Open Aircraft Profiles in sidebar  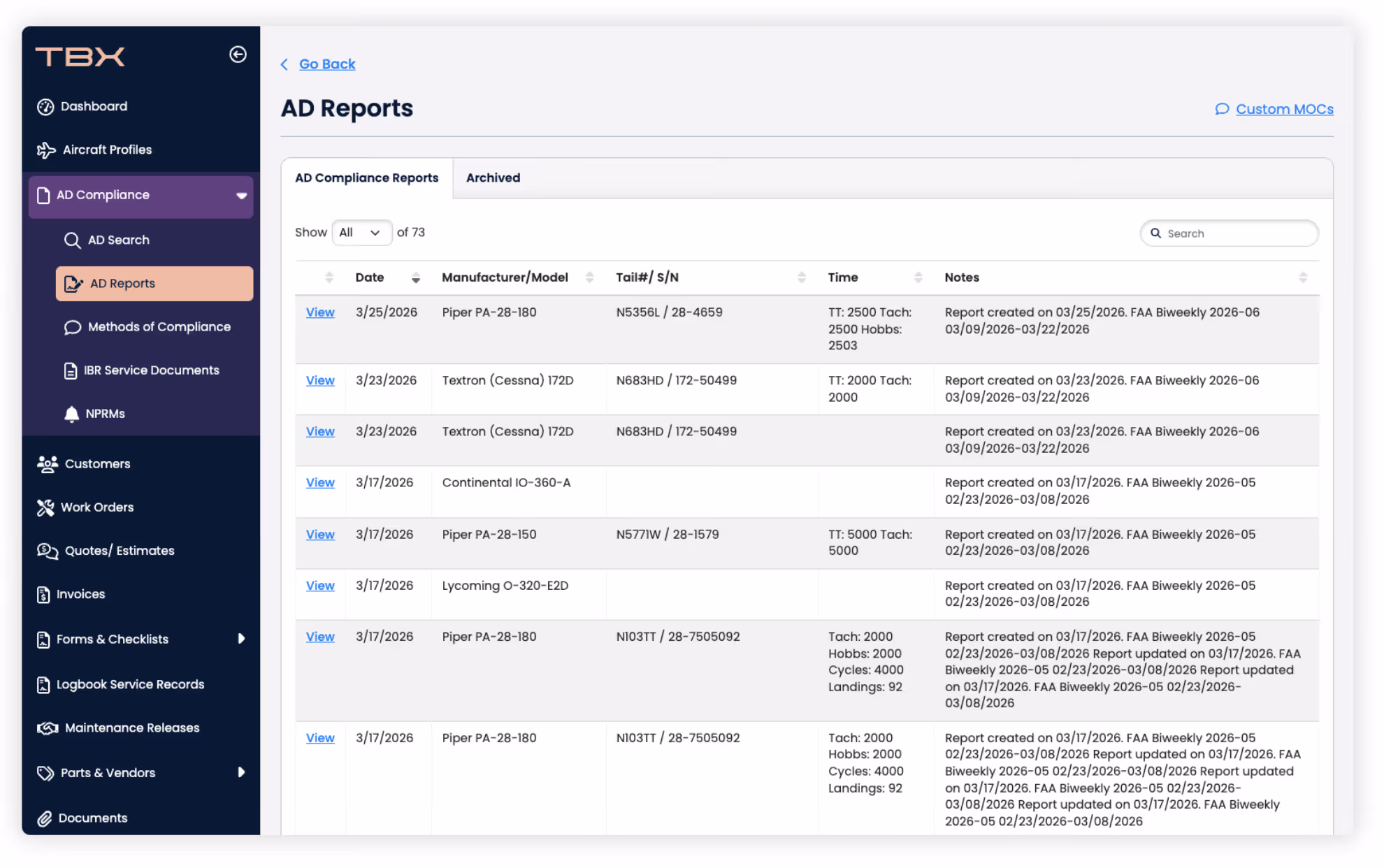coord(107,150)
